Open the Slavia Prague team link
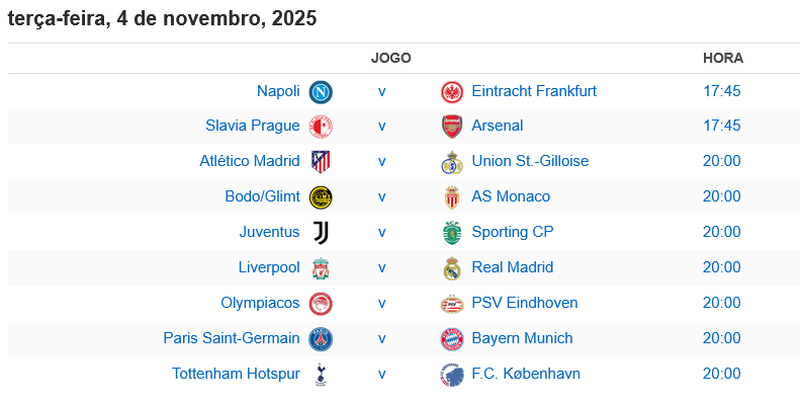 click(252, 126)
